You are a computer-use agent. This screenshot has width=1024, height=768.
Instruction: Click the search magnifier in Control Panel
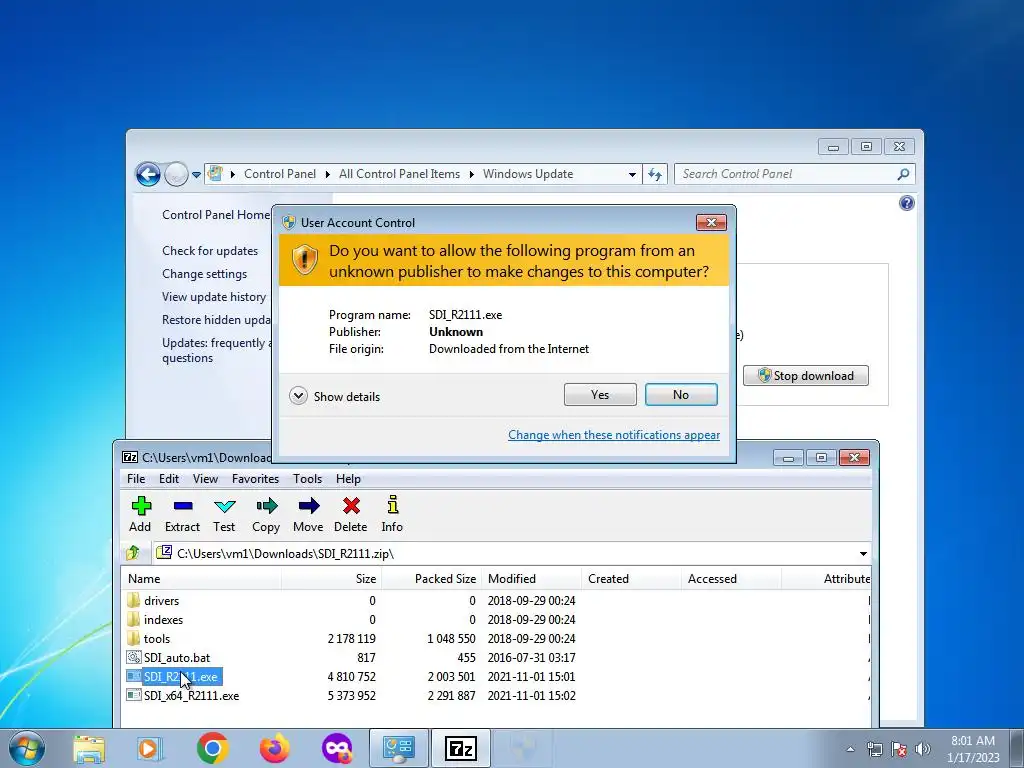click(903, 174)
